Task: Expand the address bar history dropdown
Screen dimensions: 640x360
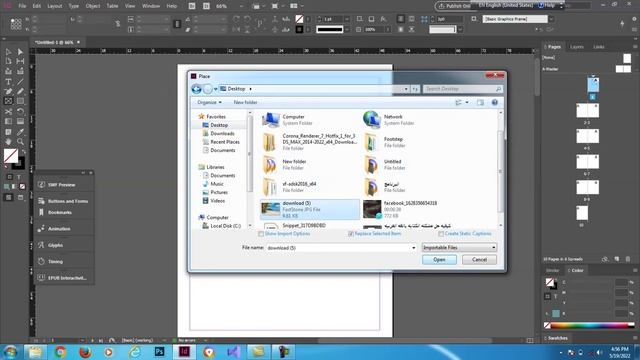Action: [406, 89]
